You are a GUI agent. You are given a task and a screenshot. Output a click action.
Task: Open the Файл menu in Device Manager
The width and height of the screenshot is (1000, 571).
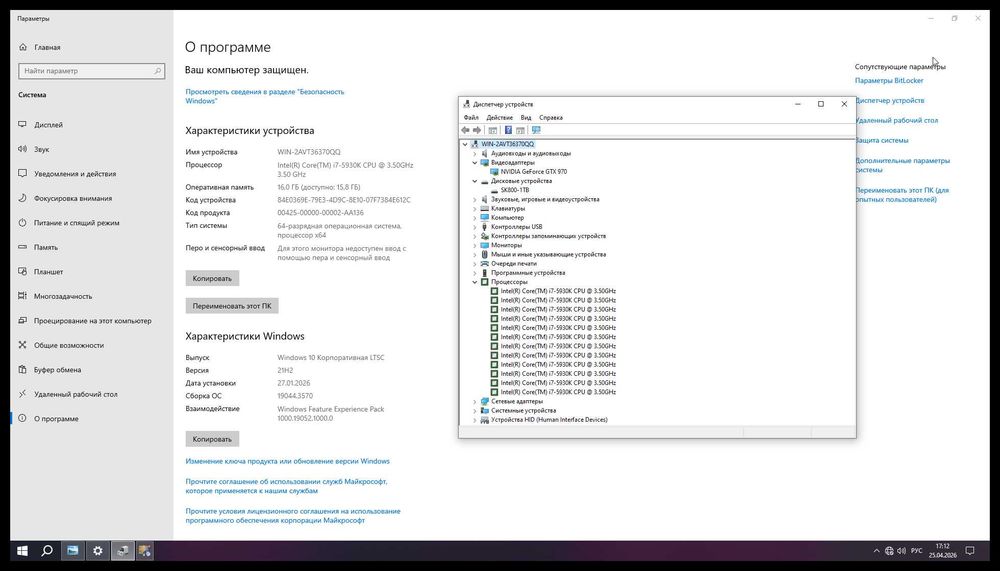pyautogui.click(x=471, y=118)
